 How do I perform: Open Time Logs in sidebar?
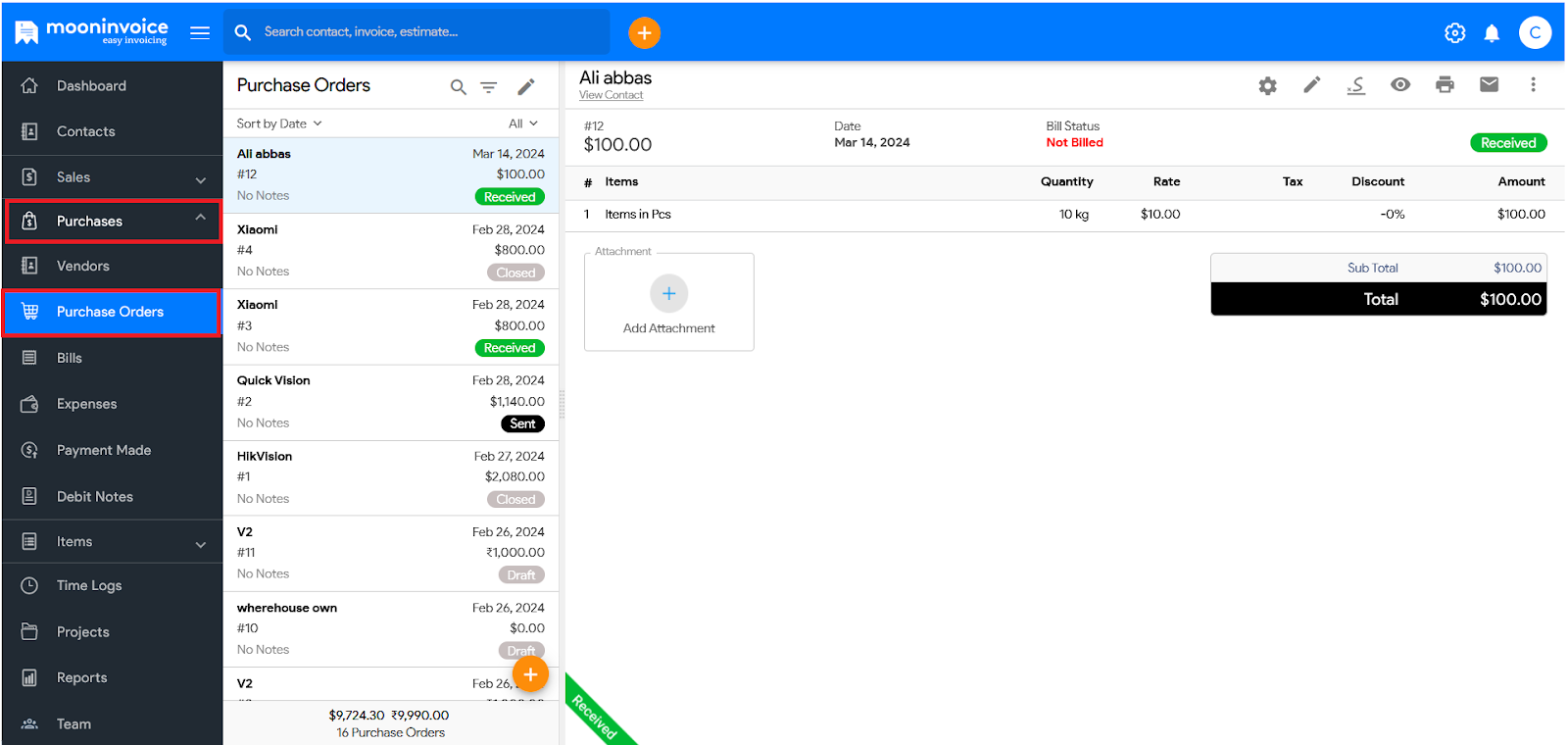pyautogui.click(x=113, y=585)
